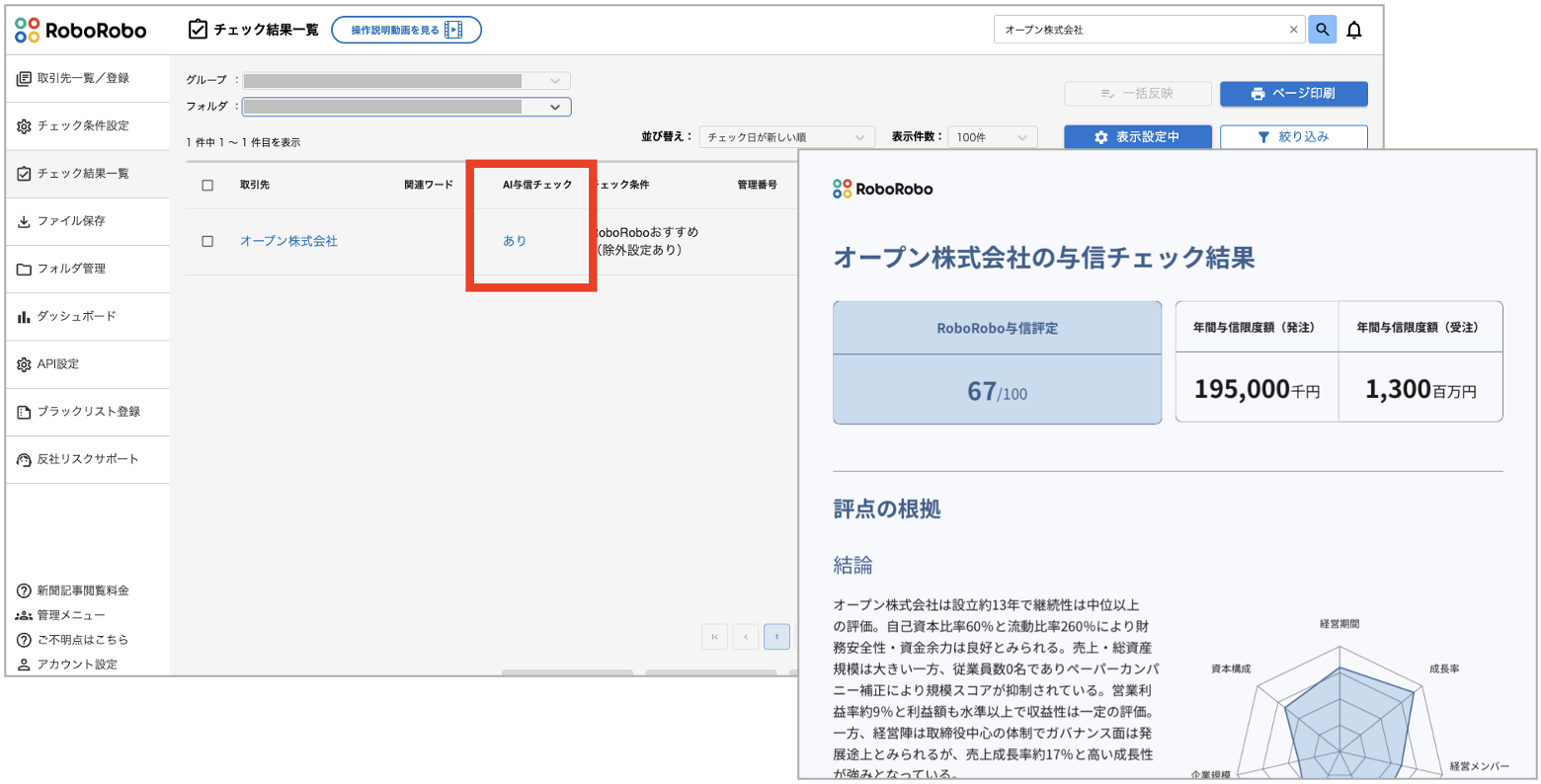The image size is (1541, 784).
Task: Click the 1,300百万円 credit limit value
Action: click(x=1420, y=390)
